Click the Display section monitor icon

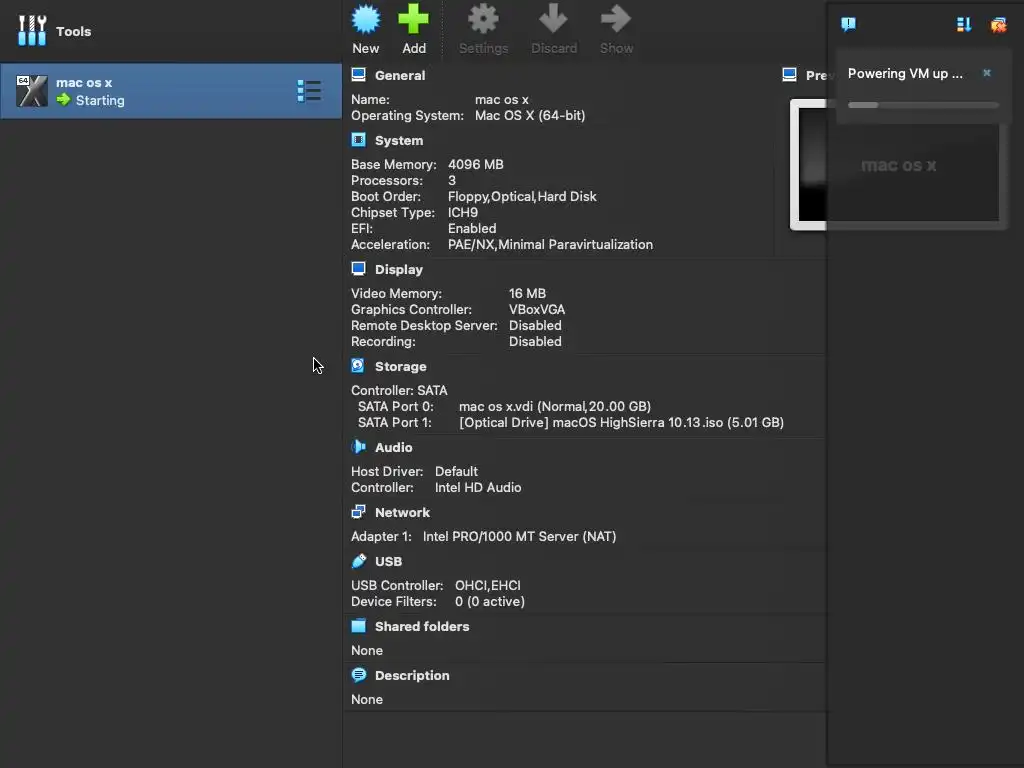(359, 268)
